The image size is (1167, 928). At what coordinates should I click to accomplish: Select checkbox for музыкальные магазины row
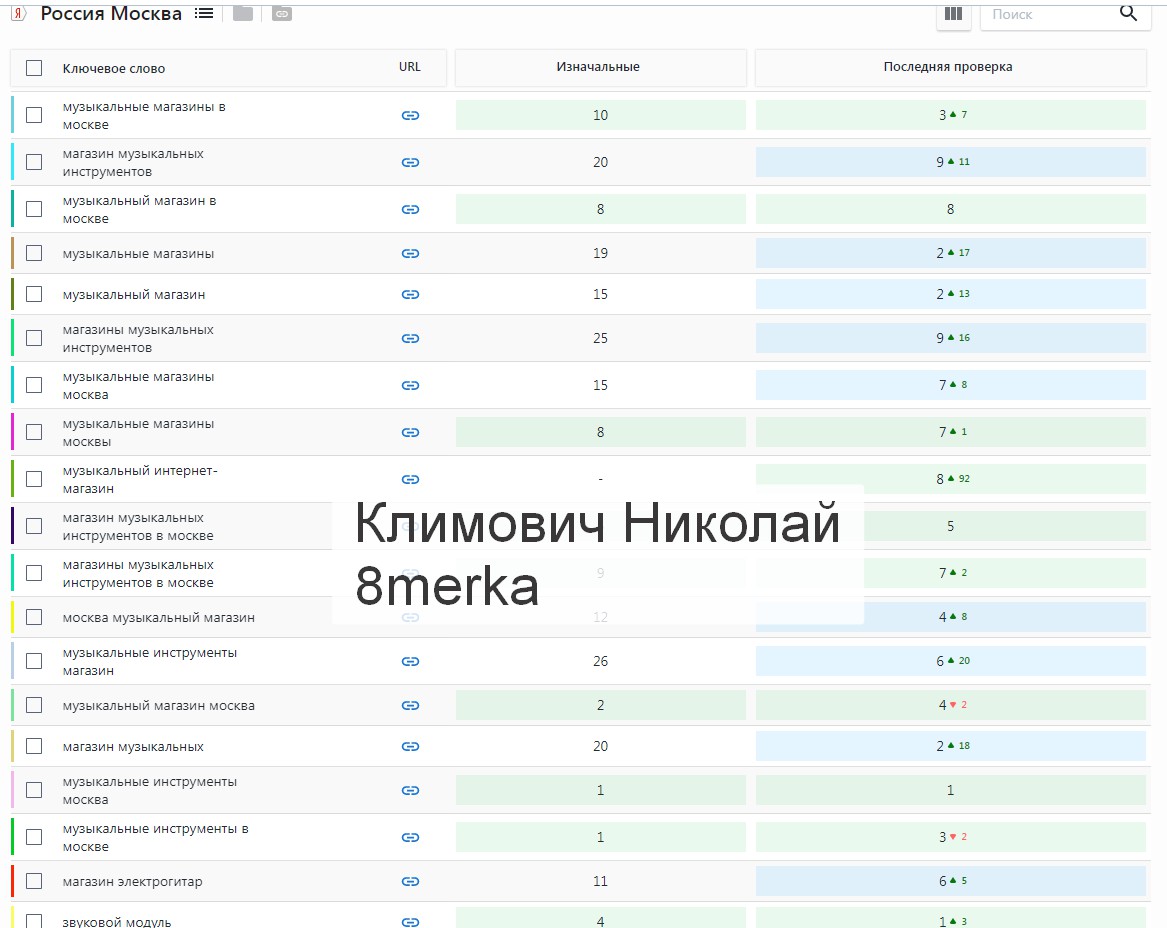click(34, 253)
